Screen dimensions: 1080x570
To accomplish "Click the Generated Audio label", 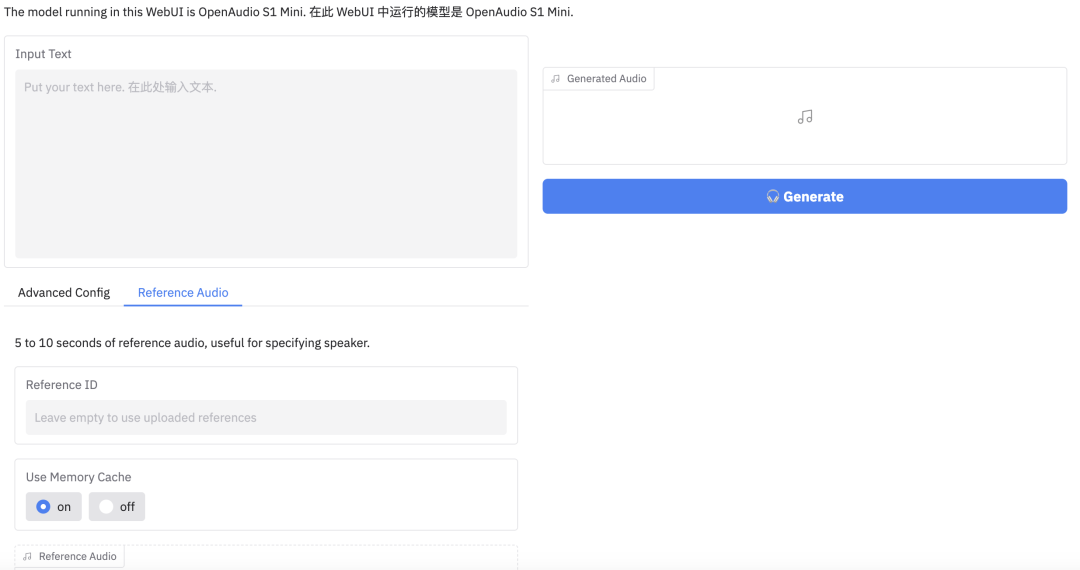I will [x=606, y=78].
